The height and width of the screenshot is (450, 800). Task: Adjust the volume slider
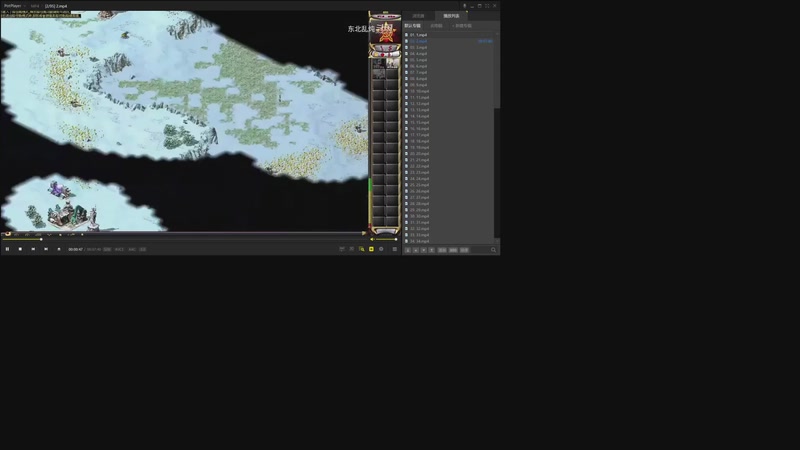click(x=387, y=239)
